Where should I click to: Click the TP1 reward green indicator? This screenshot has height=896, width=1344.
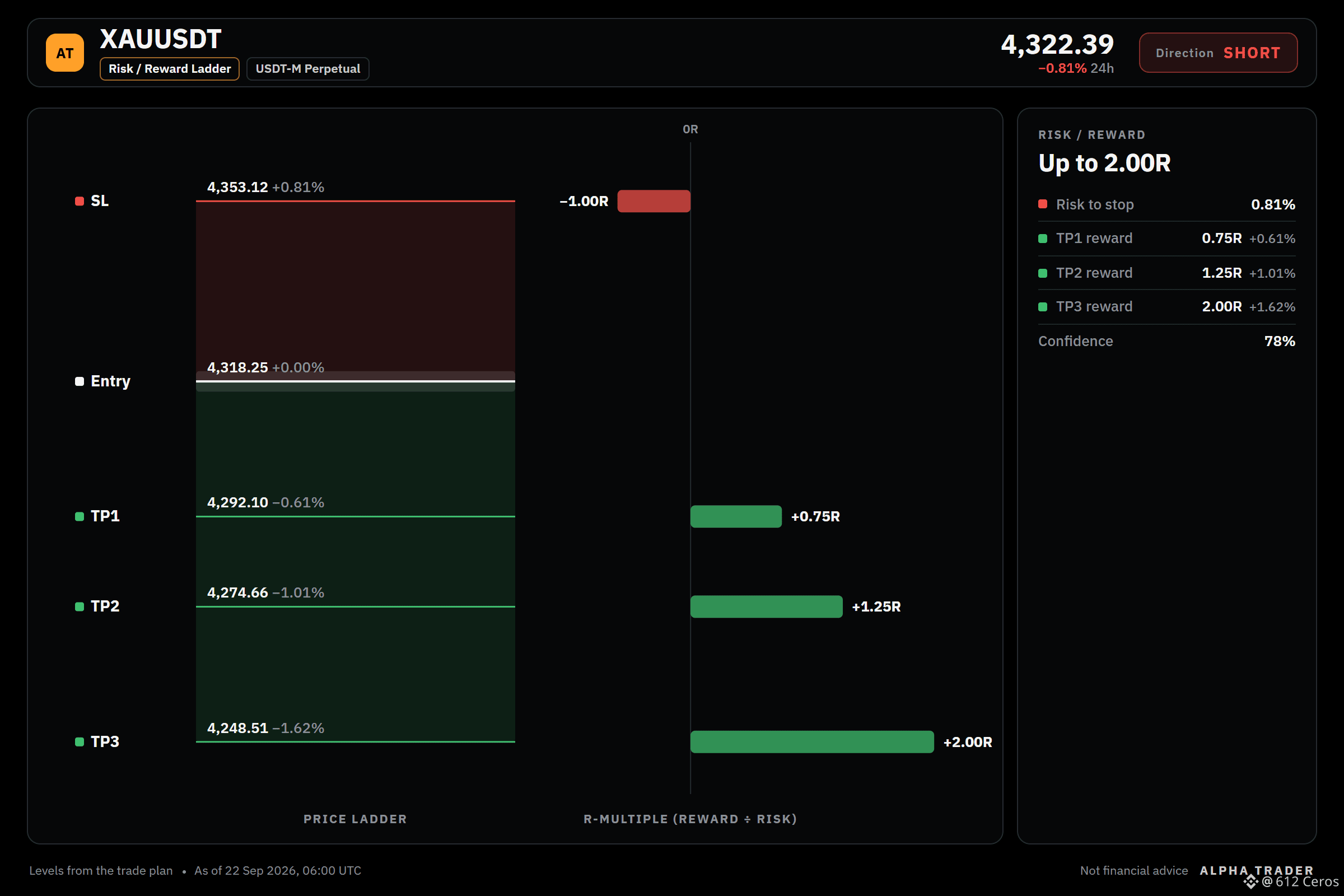click(1043, 239)
